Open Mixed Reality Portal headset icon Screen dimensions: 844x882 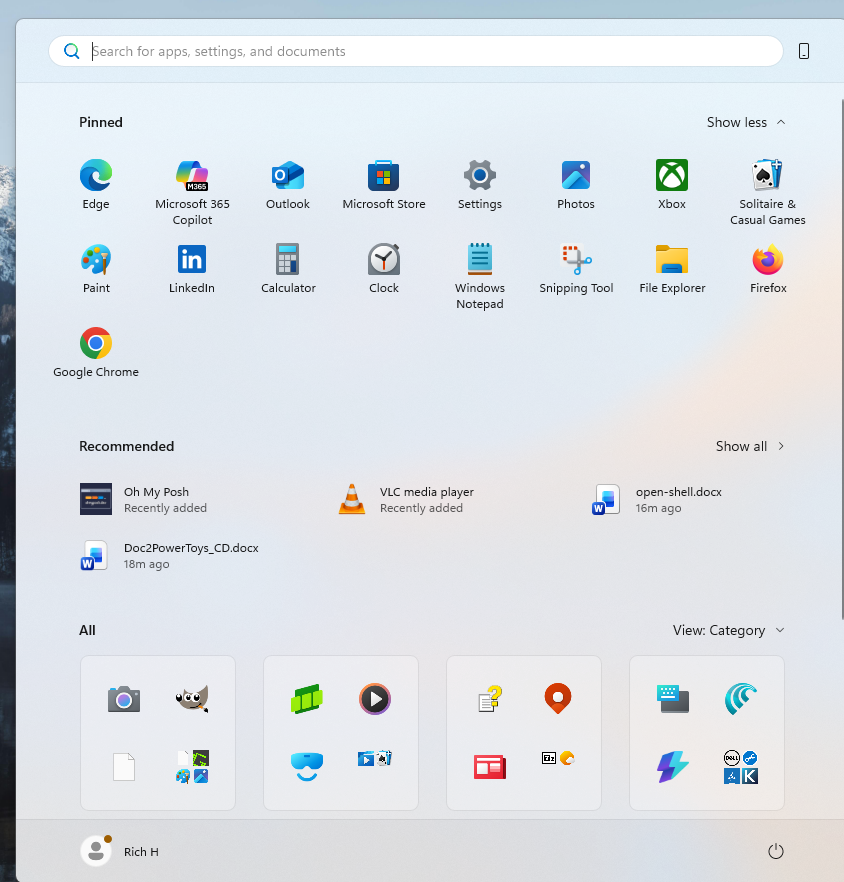307,767
